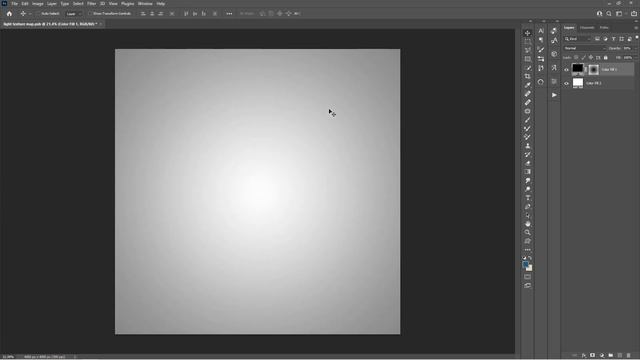Image resolution: width=640 pixels, height=360 pixels.
Task: Open the Normal blend mode dropdown
Action: point(584,48)
